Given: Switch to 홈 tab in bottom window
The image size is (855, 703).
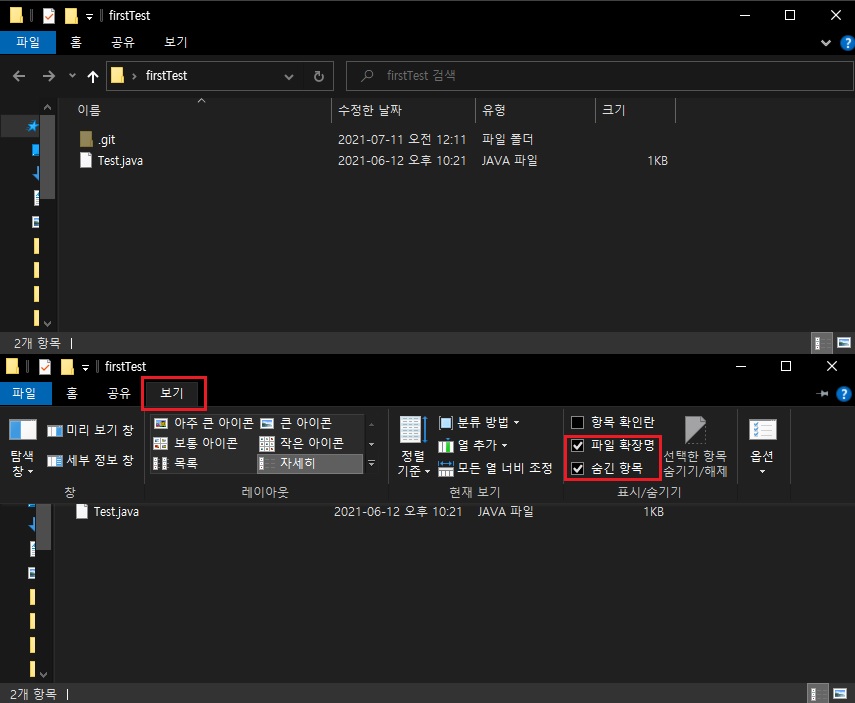Looking at the screenshot, I should tap(72, 393).
